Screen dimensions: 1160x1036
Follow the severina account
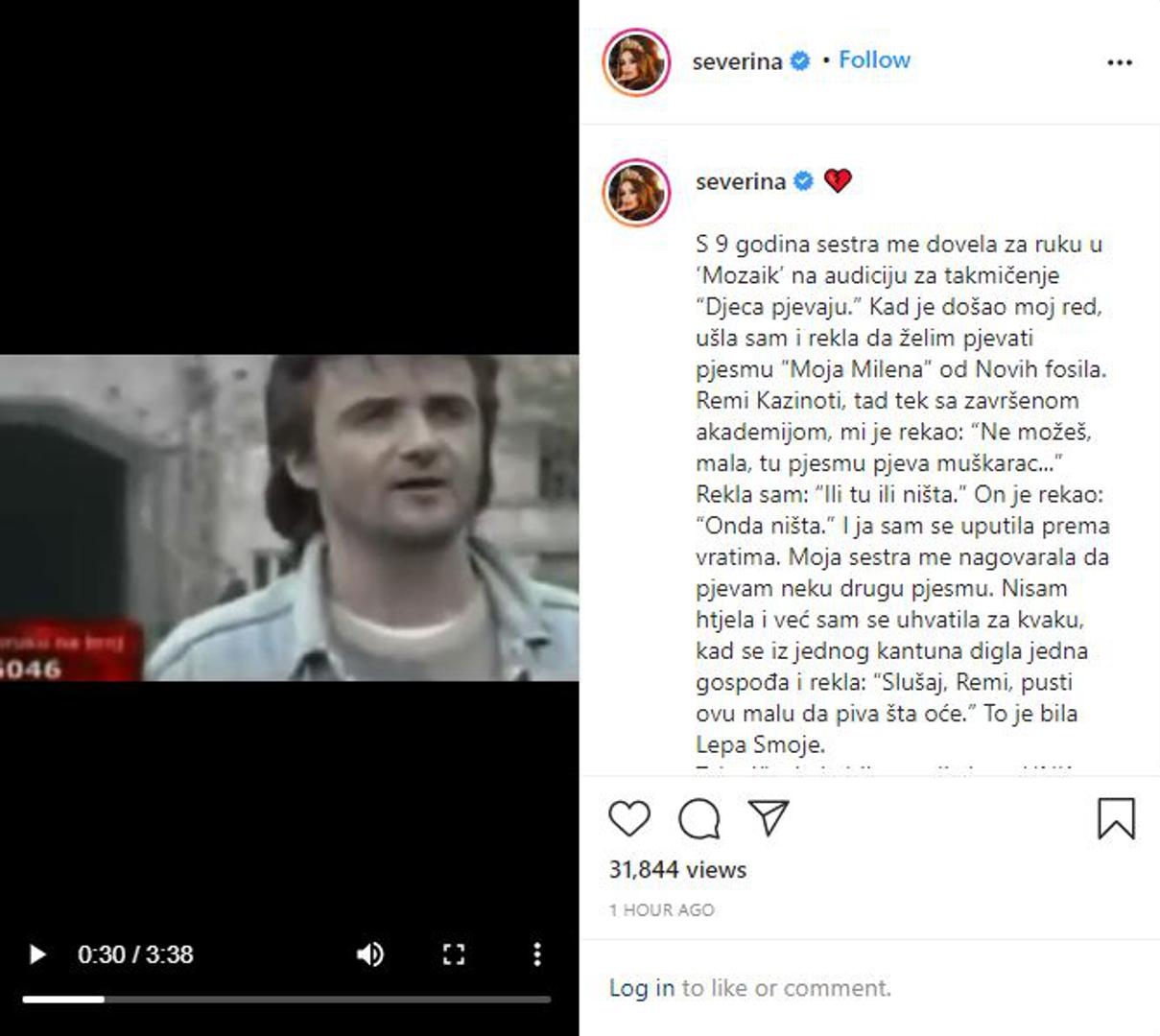874,59
